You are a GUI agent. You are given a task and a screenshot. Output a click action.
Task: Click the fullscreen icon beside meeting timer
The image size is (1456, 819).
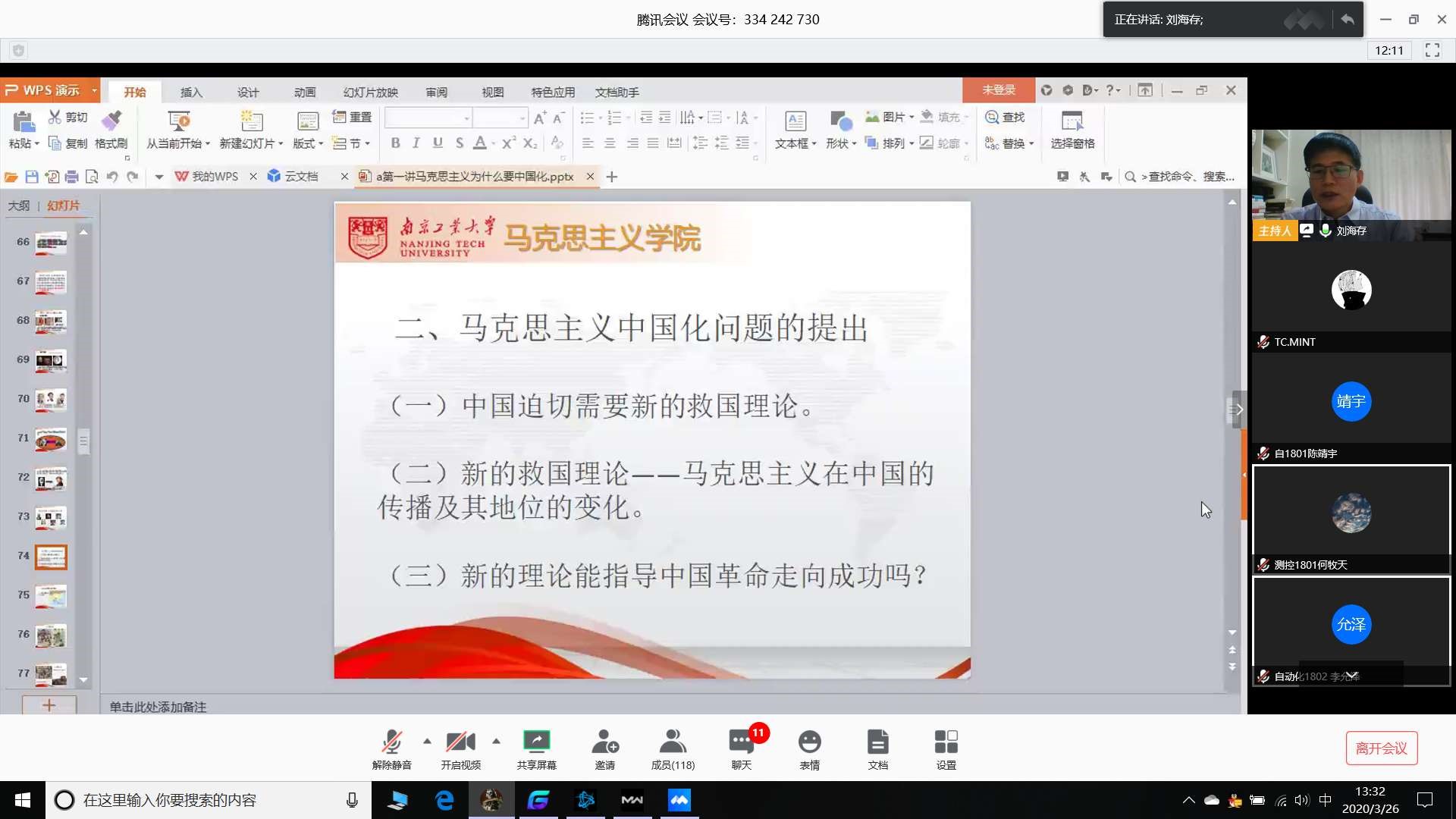pyautogui.click(x=1432, y=50)
